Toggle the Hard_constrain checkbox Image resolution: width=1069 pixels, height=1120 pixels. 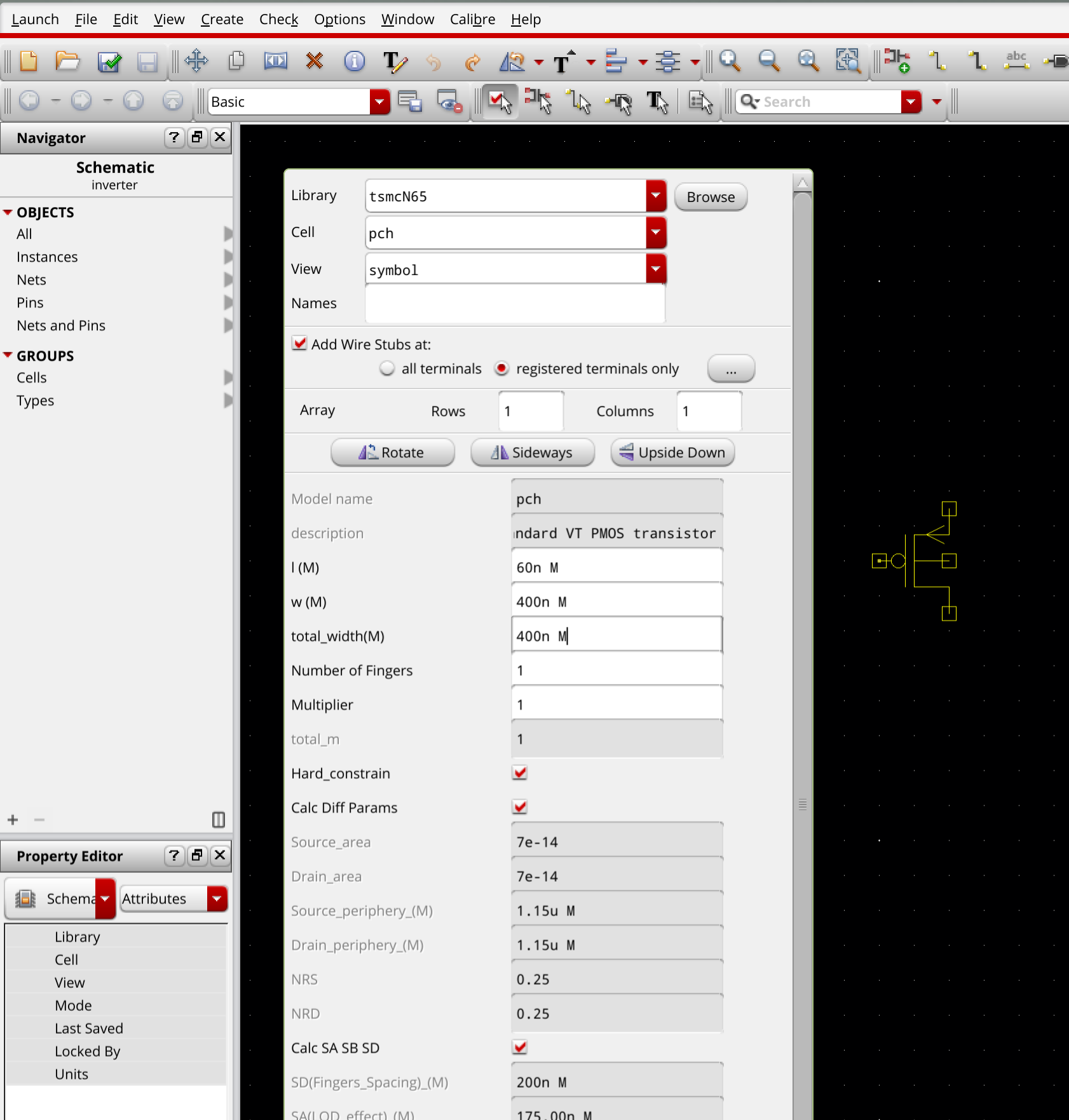pyautogui.click(x=520, y=773)
